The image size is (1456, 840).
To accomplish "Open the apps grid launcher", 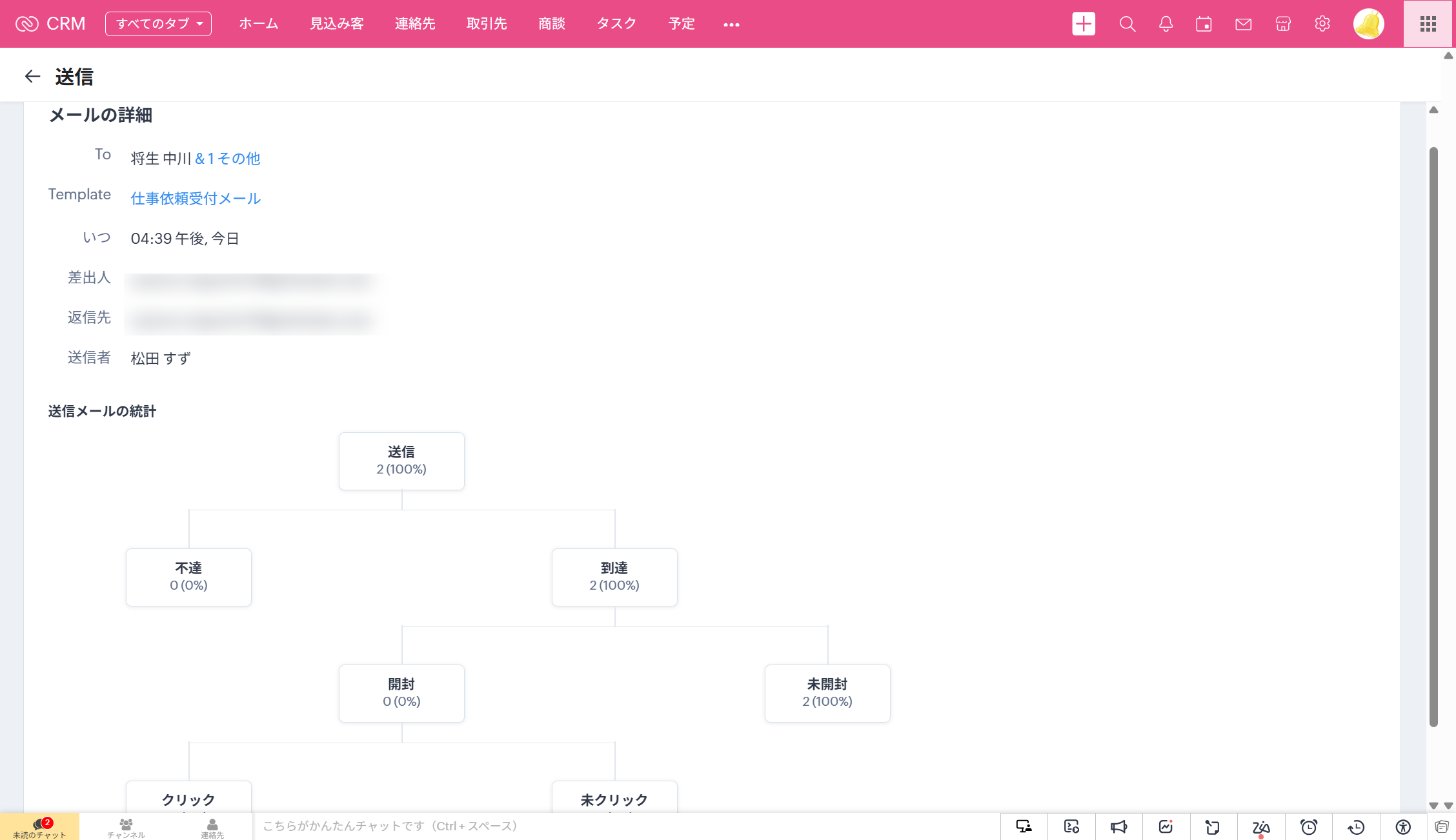I will 1428,24.
